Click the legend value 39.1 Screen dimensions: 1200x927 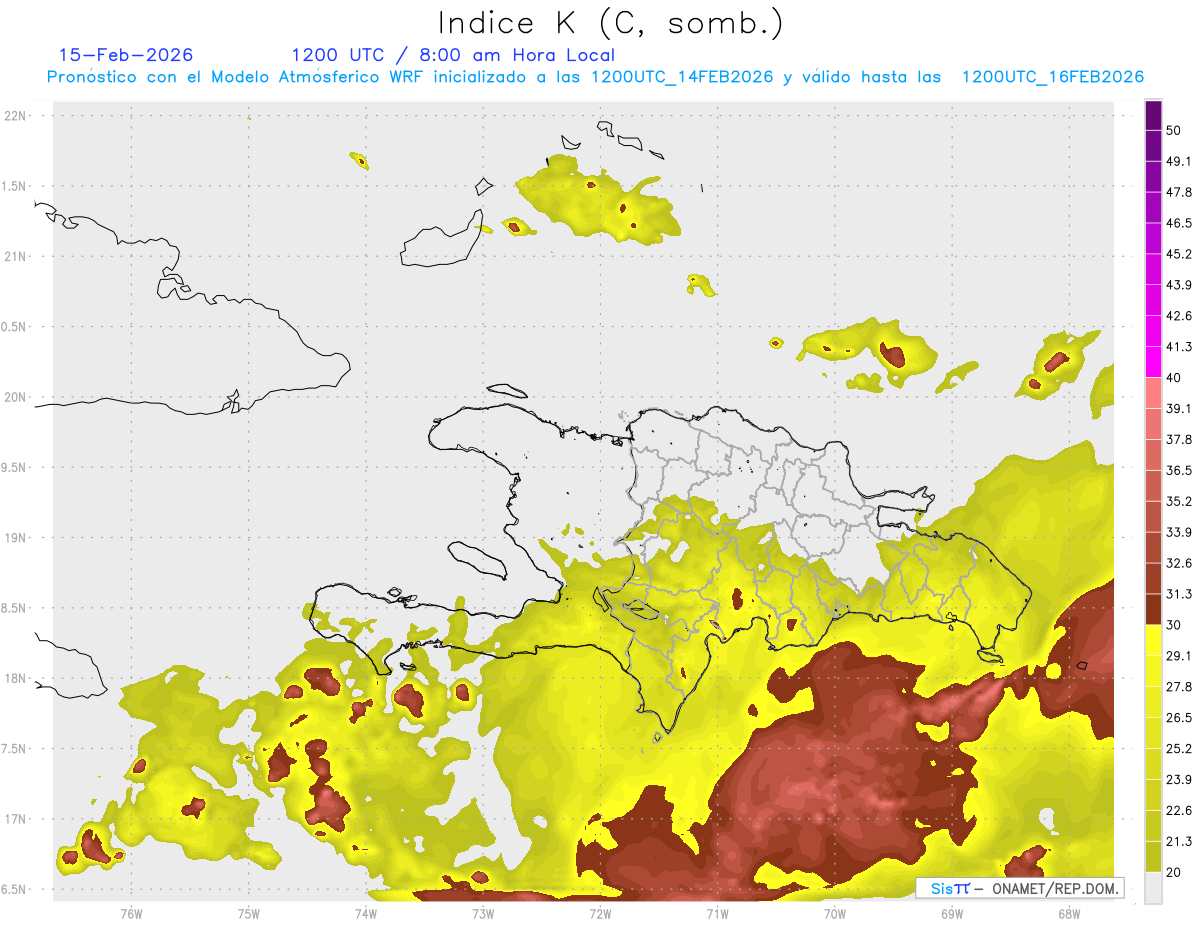[1179, 408]
